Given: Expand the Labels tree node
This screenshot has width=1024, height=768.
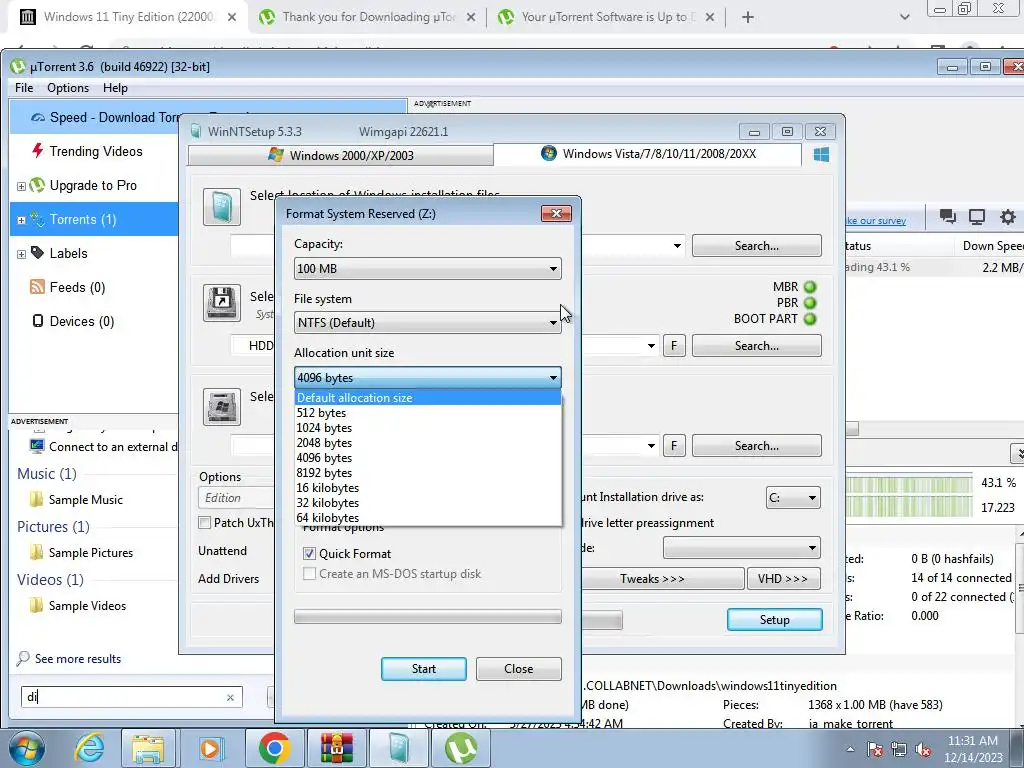Looking at the screenshot, I should pos(22,254).
